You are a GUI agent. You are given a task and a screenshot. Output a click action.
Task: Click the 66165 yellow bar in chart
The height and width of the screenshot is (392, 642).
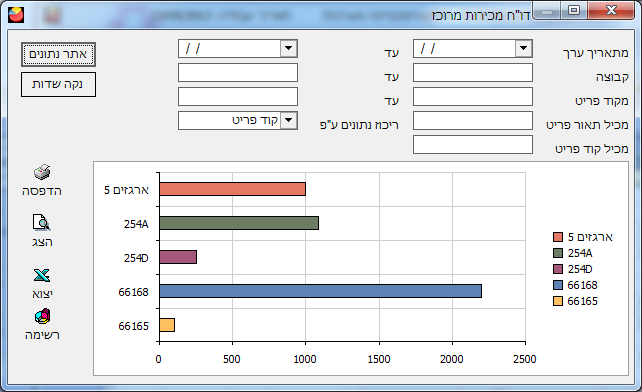(x=167, y=325)
